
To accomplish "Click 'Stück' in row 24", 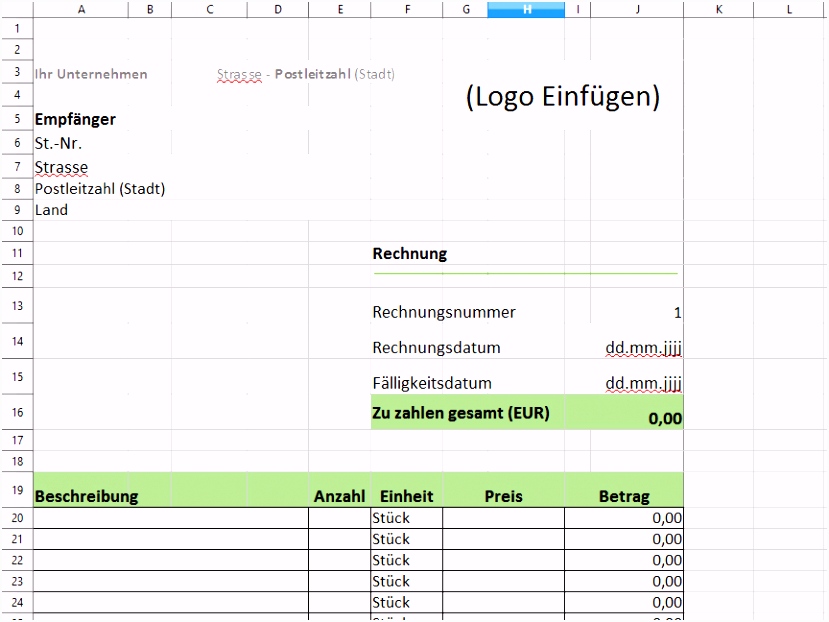I will click(x=391, y=602).
